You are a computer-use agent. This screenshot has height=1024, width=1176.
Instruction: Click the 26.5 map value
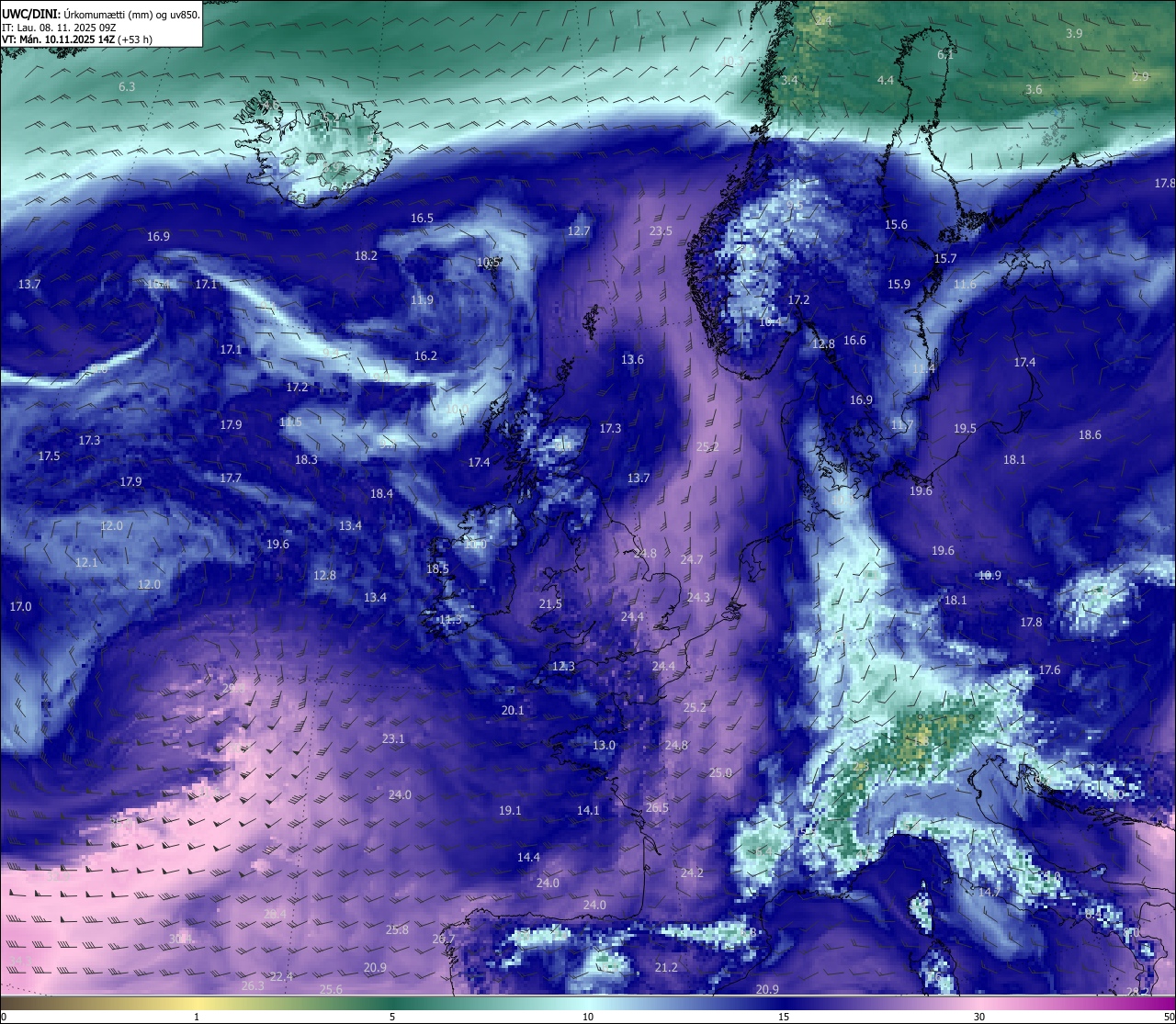point(657,807)
